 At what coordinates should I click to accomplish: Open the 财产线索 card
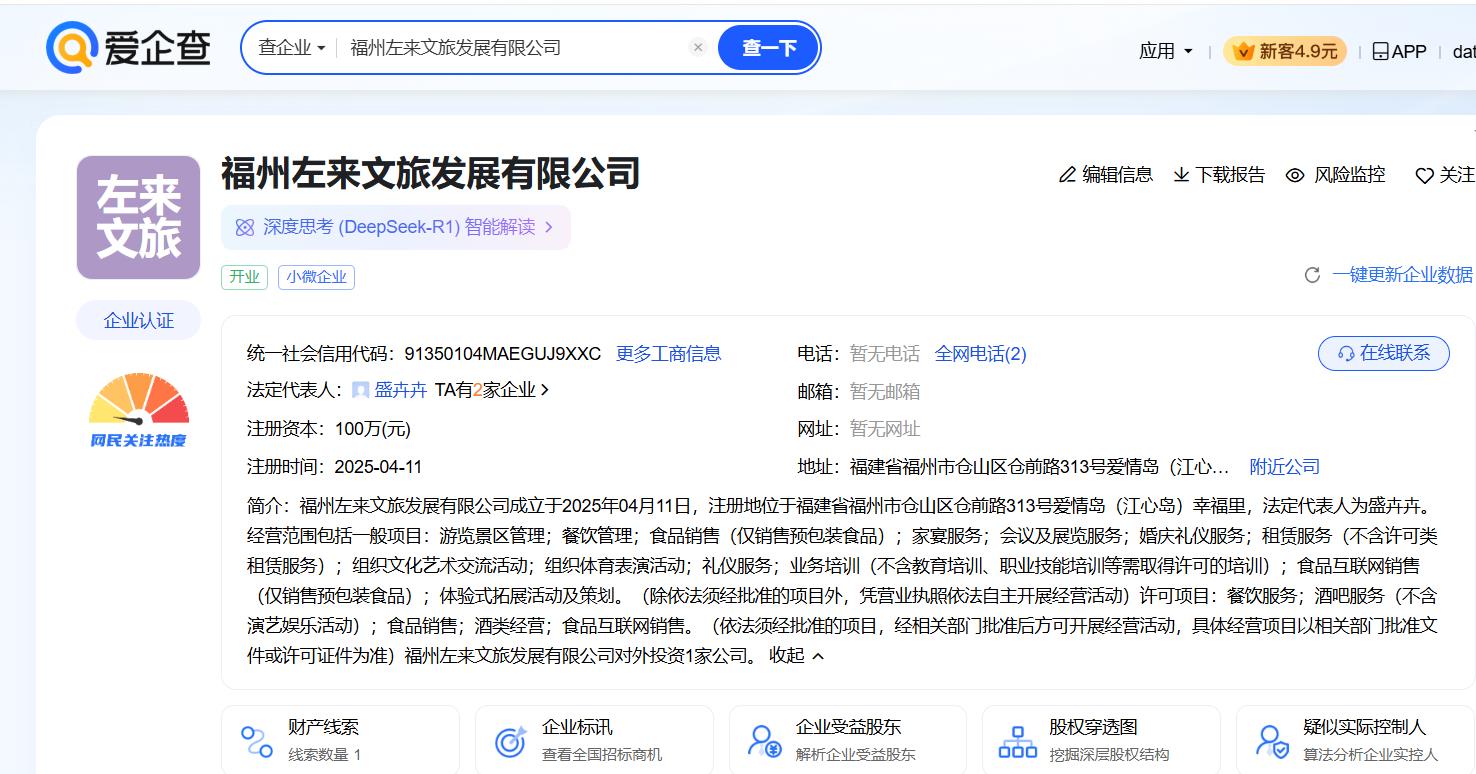340,740
